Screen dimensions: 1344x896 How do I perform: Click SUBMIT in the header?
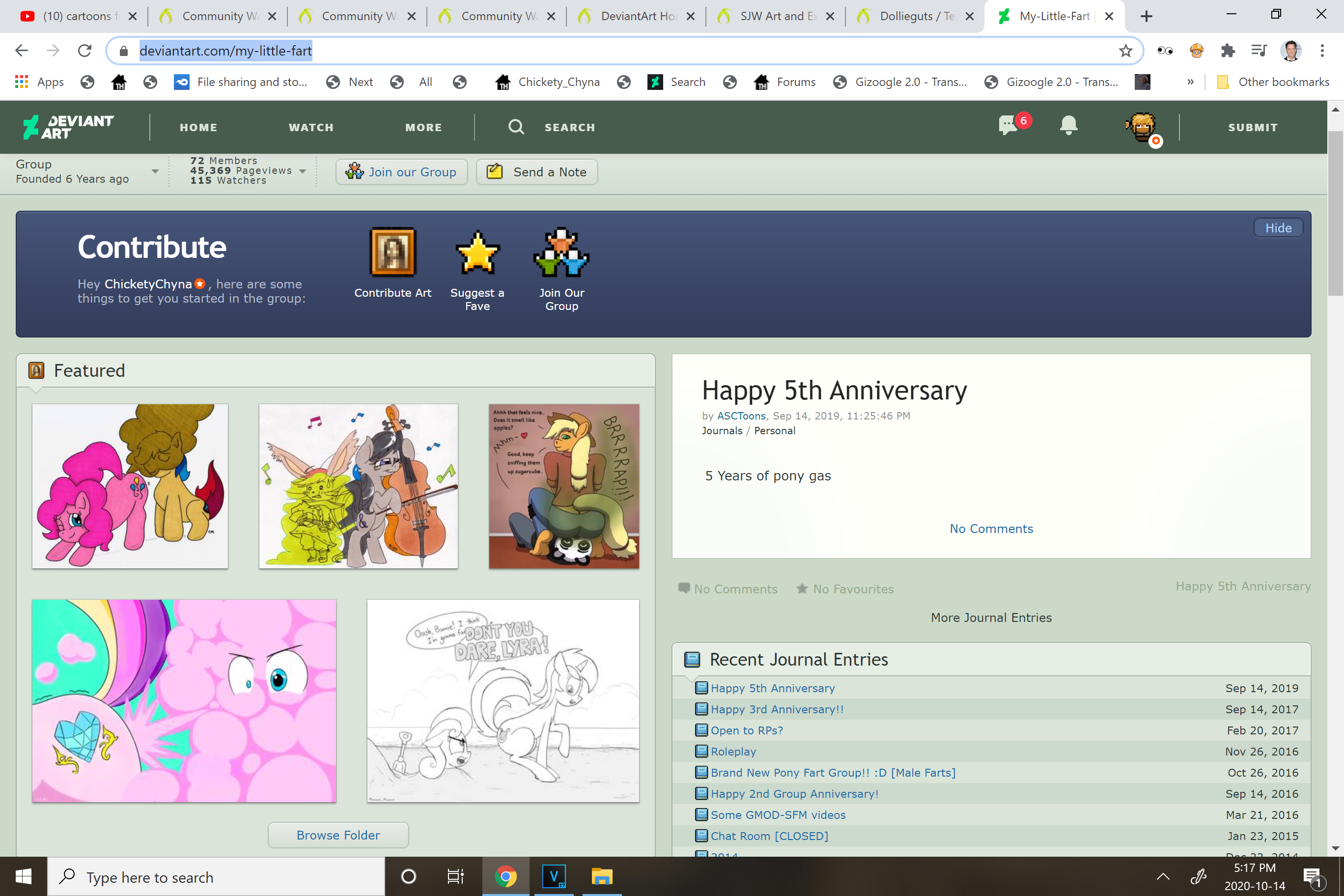coord(1253,127)
